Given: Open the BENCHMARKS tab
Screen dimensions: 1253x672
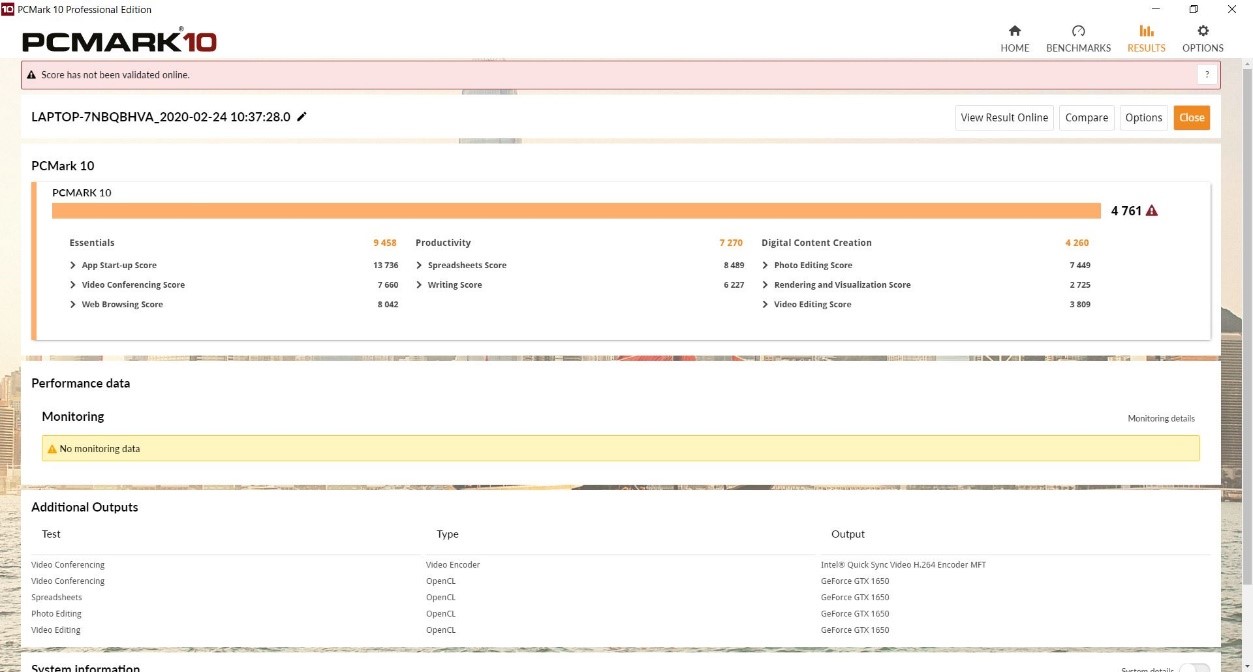Looking at the screenshot, I should (1078, 39).
